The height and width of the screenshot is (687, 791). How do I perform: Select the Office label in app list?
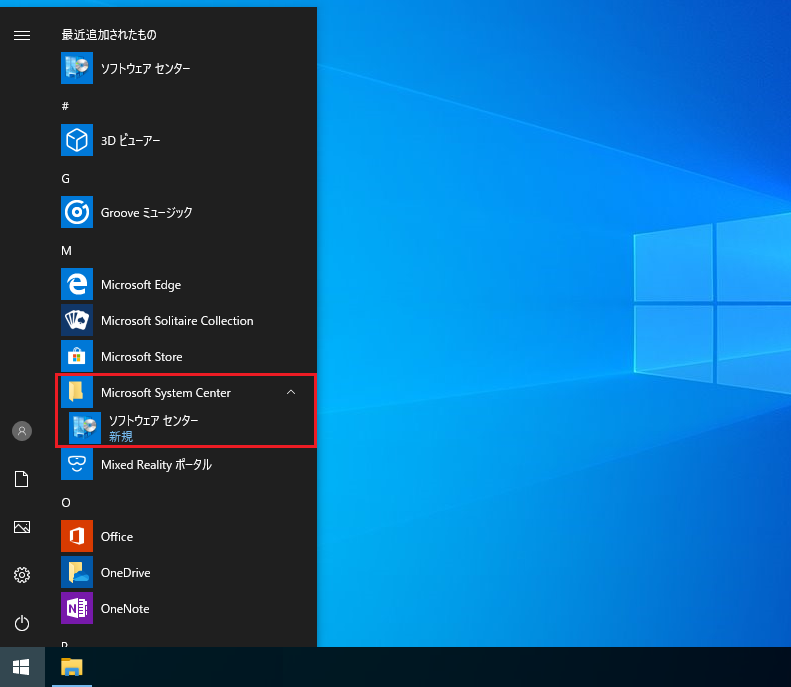117,537
